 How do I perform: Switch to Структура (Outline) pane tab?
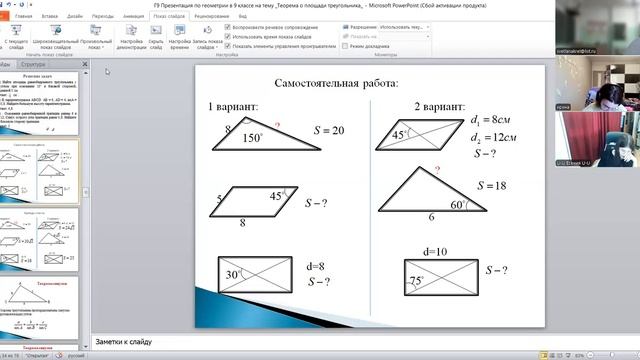(x=33, y=64)
